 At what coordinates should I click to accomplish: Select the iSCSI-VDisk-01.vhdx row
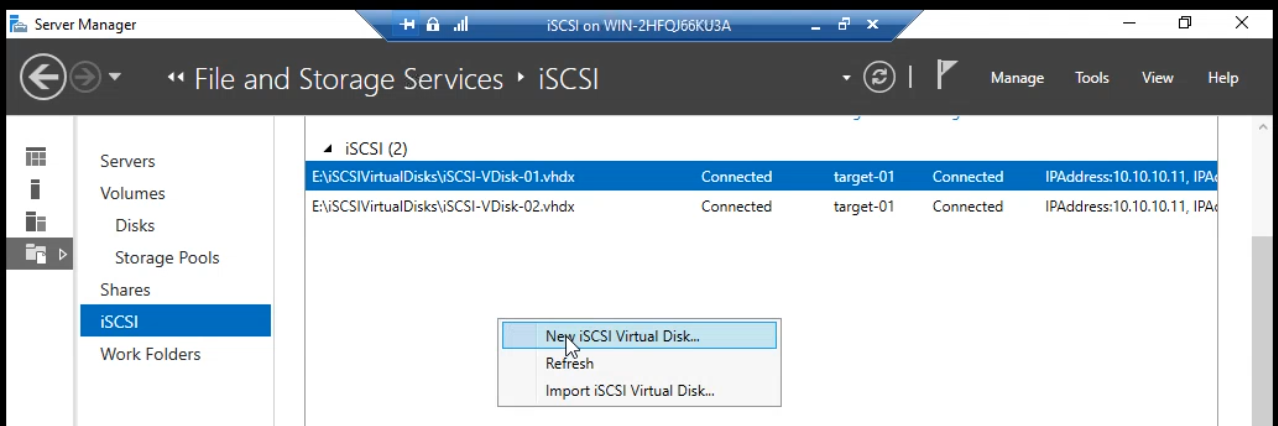(x=761, y=176)
